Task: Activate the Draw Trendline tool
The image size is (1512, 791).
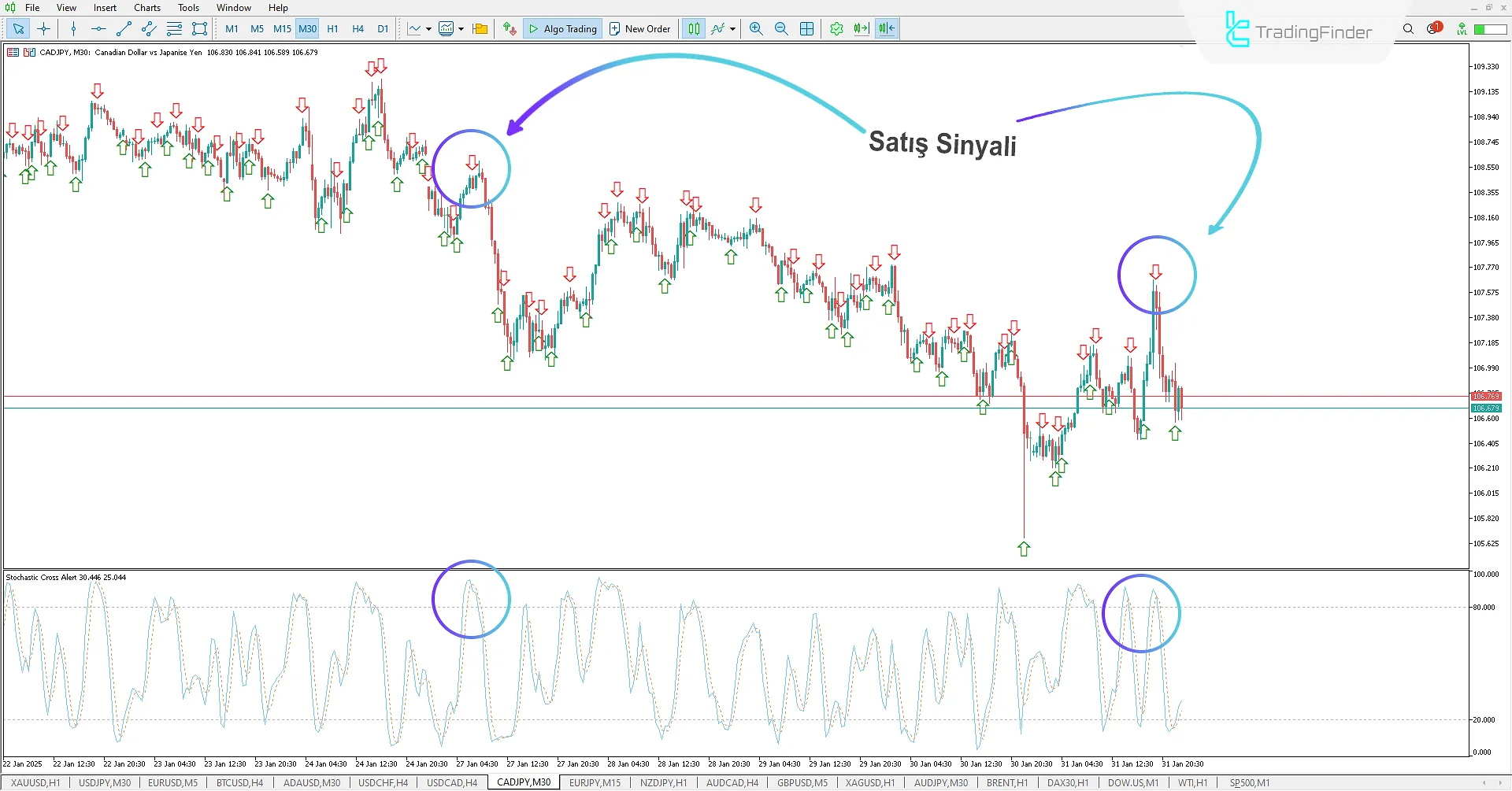Action: (x=123, y=28)
